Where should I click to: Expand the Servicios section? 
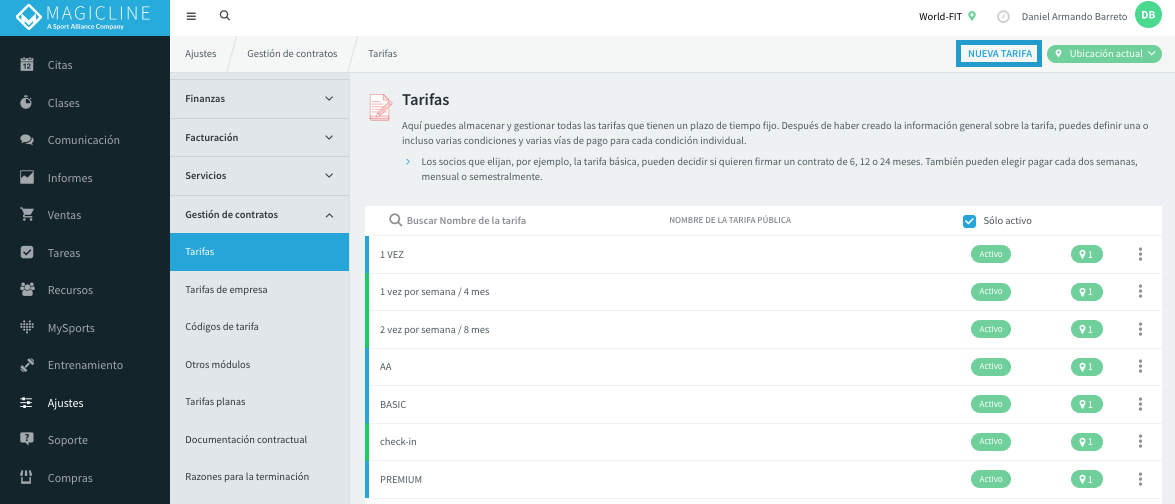(259, 175)
